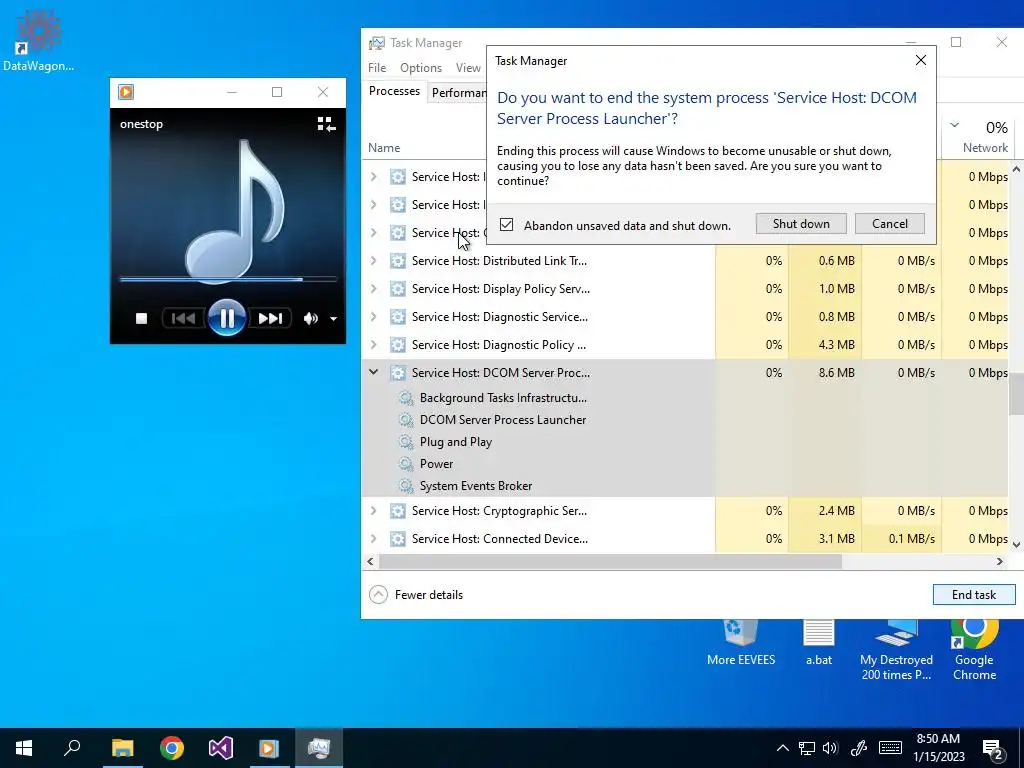Click gear icon of Display Policy Service host
1024x768 pixels.
click(x=398, y=289)
